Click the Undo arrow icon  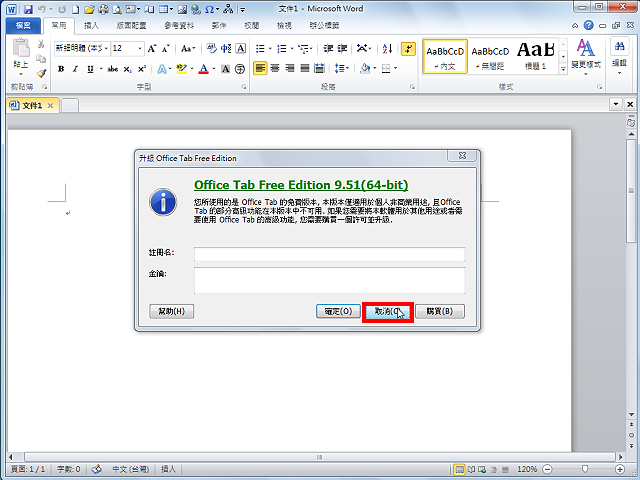(x=42, y=9)
